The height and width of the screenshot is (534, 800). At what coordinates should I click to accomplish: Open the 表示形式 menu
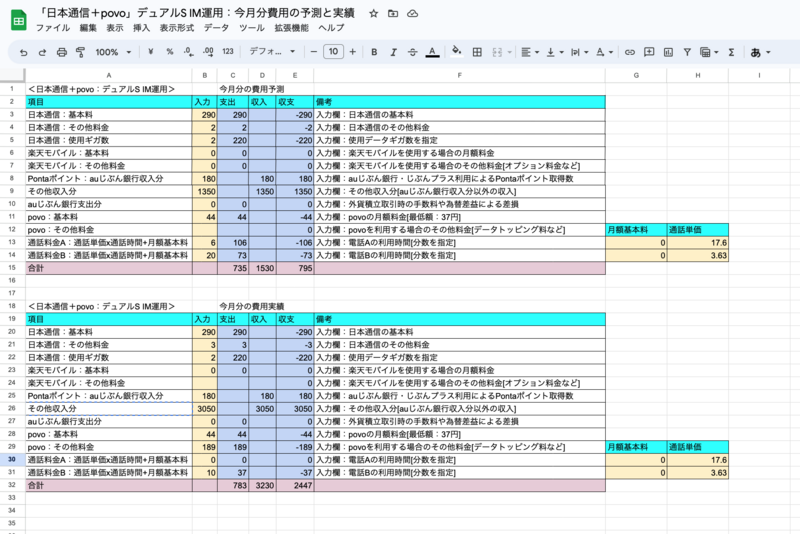pyautogui.click(x=177, y=28)
